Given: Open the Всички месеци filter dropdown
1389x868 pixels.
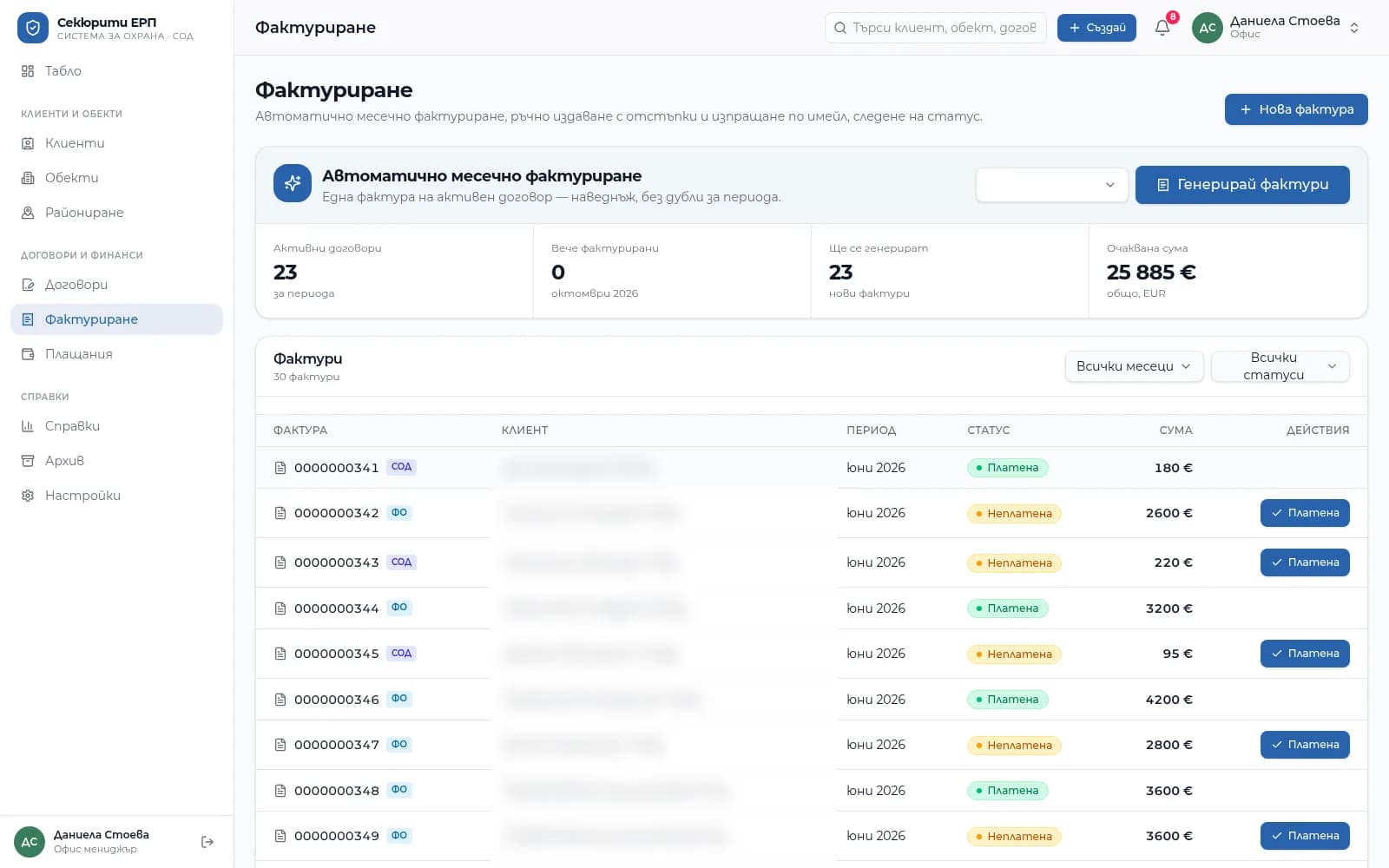Looking at the screenshot, I should (1134, 366).
